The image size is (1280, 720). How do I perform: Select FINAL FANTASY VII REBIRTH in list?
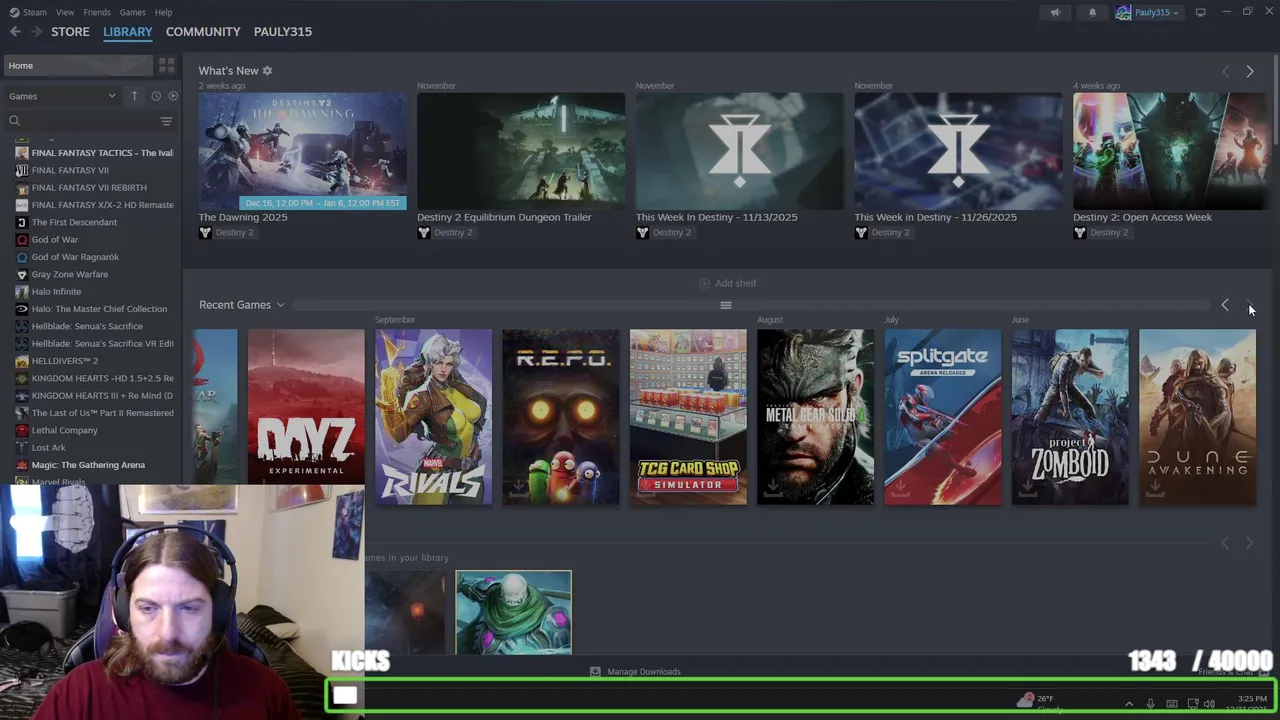(x=89, y=188)
